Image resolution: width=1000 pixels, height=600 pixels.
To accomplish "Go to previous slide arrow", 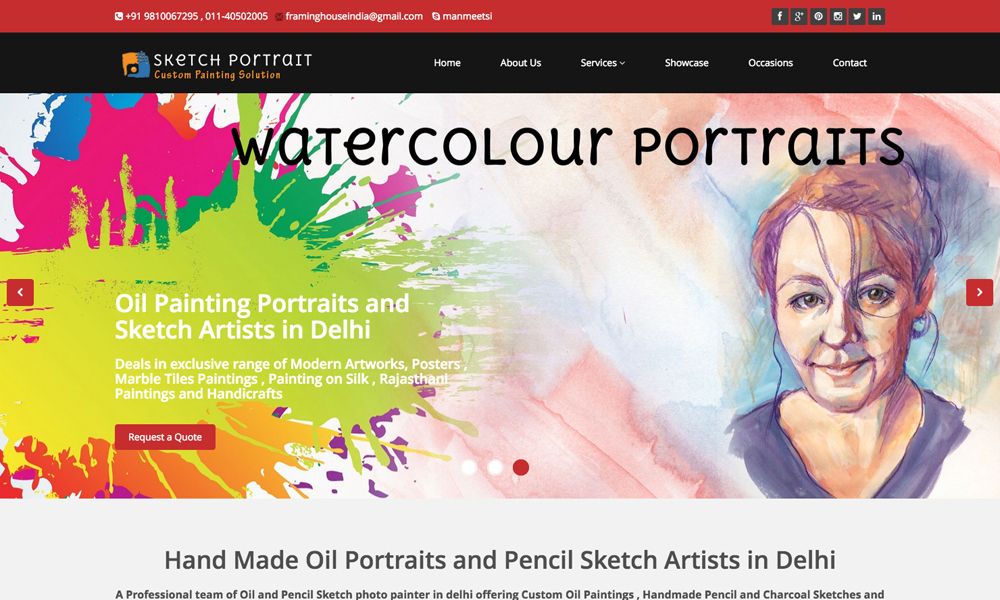I will pyautogui.click(x=20, y=292).
